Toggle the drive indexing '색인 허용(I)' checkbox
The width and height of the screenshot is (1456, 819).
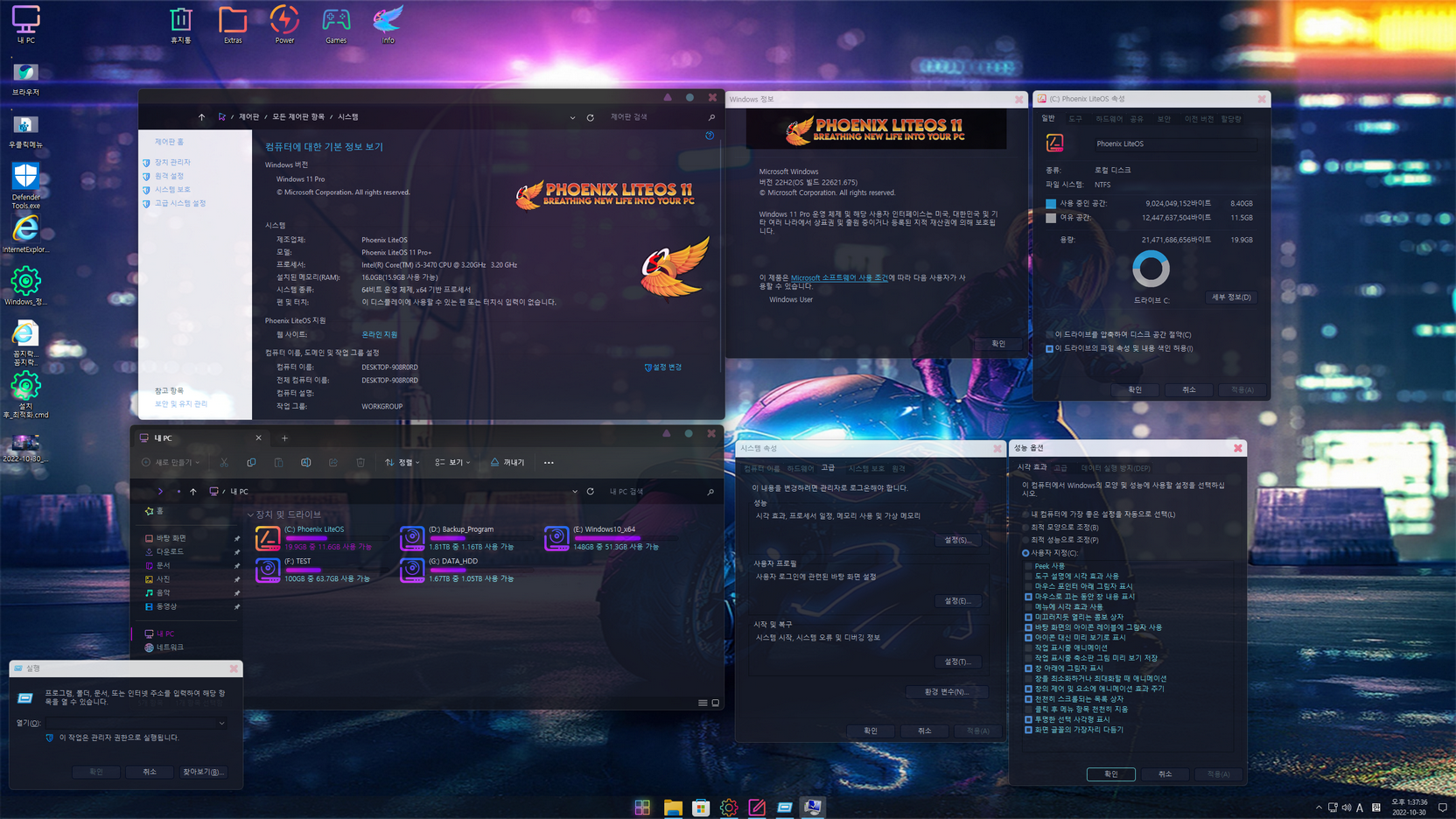(x=1049, y=348)
